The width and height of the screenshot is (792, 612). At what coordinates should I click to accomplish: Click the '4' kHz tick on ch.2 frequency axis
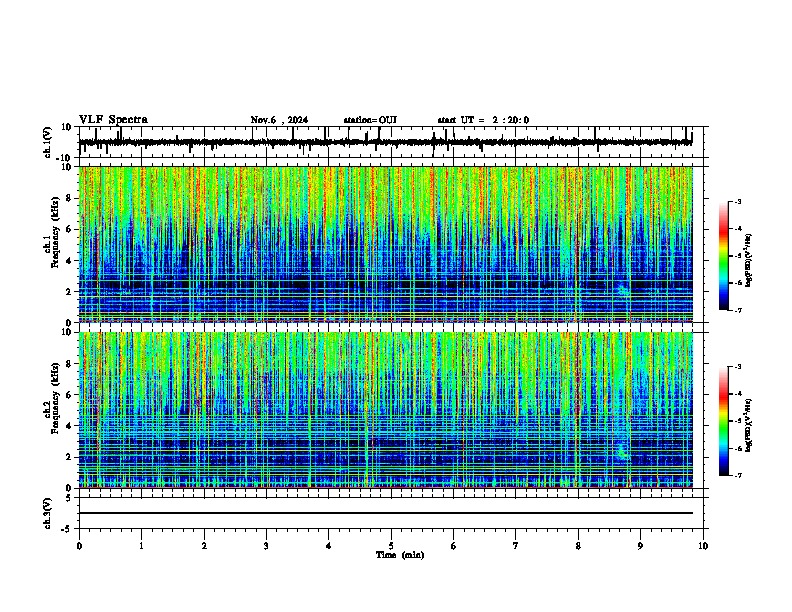pos(69,426)
